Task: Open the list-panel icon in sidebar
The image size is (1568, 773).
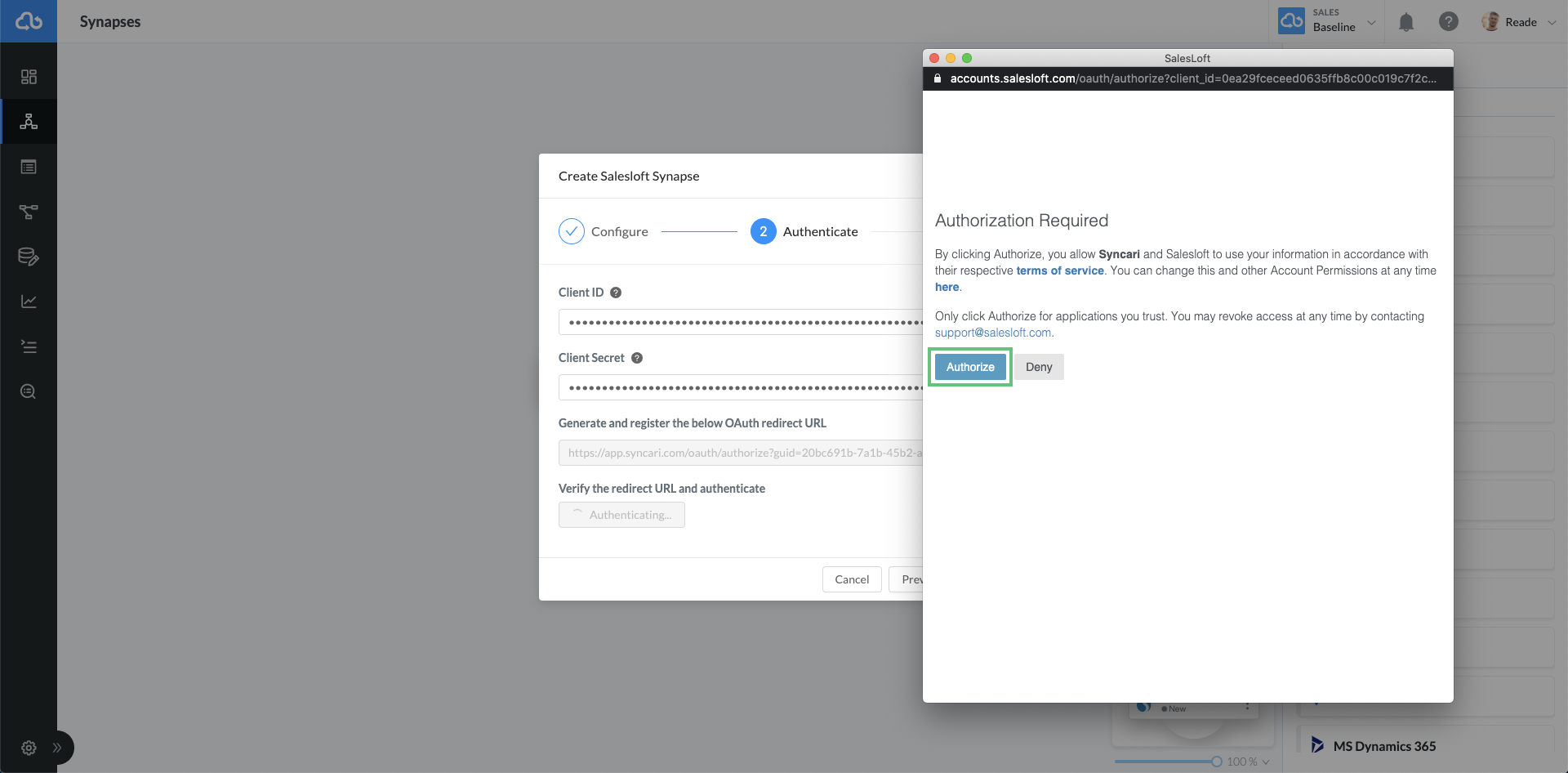Action: pos(29,167)
